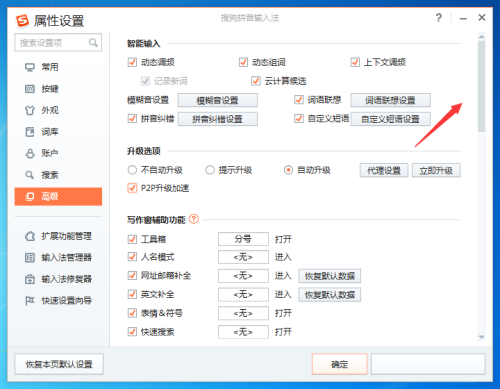Open 词语联想设置
Screen dimensions: 500x389
390,100
